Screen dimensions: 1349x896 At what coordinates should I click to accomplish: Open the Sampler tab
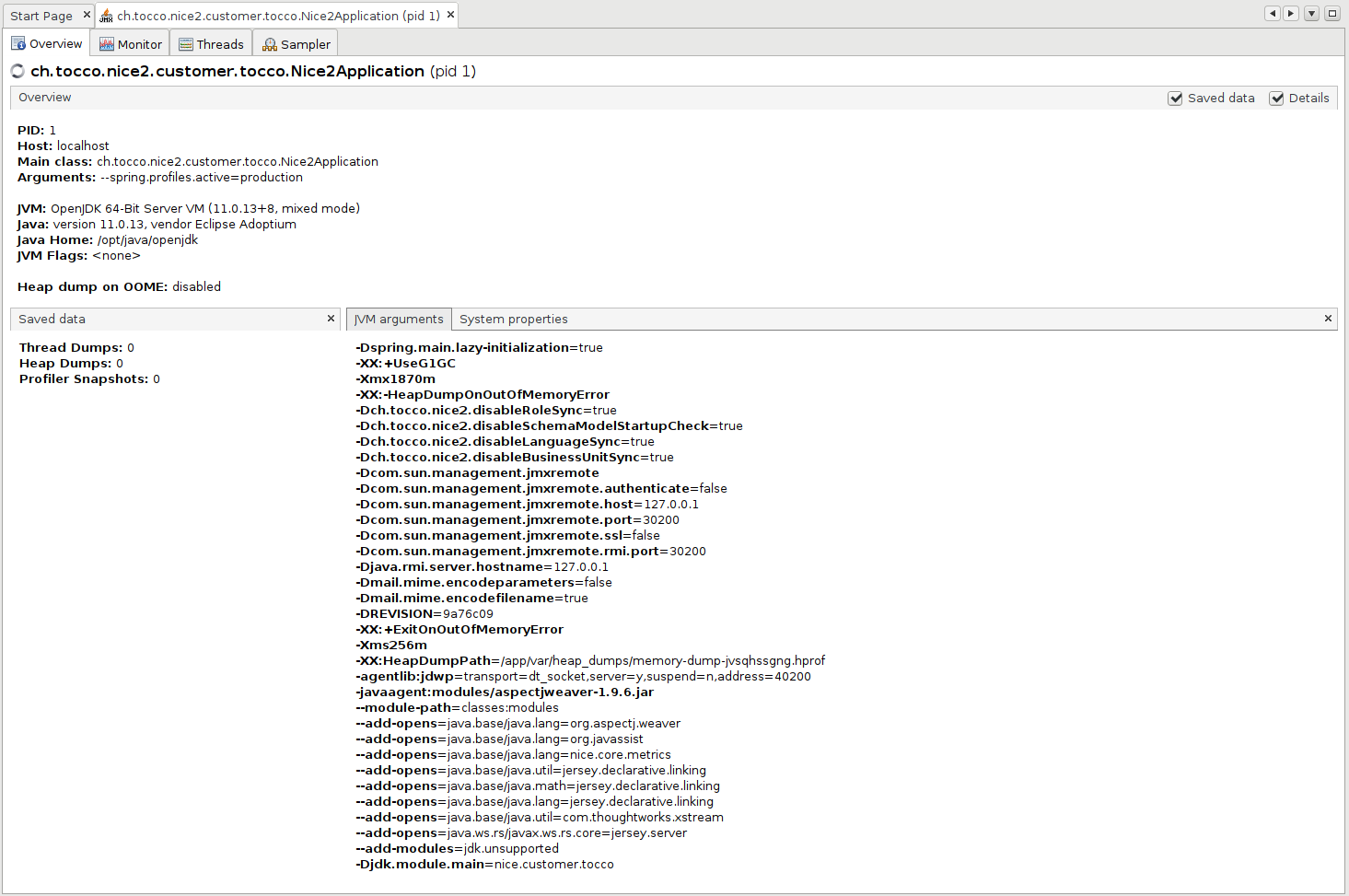click(x=296, y=44)
